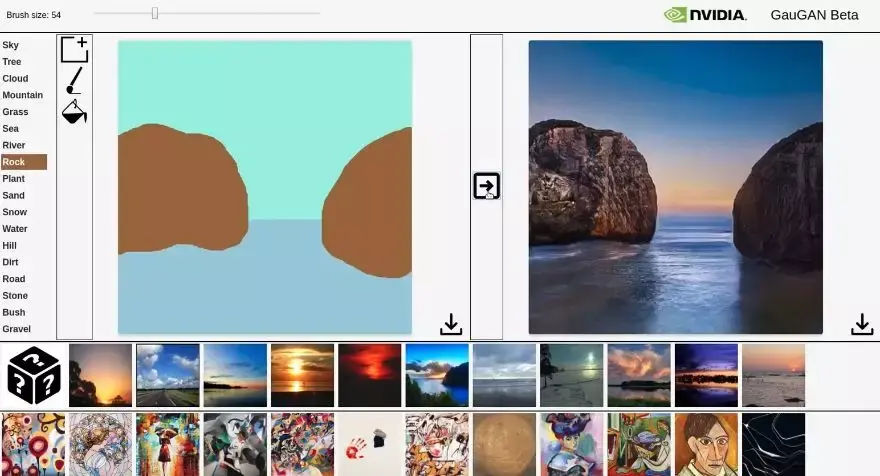Image resolution: width=880 pixels, height=476 pixels.
Task: Select the new canvas tool icon
Action: click(75, 49)
